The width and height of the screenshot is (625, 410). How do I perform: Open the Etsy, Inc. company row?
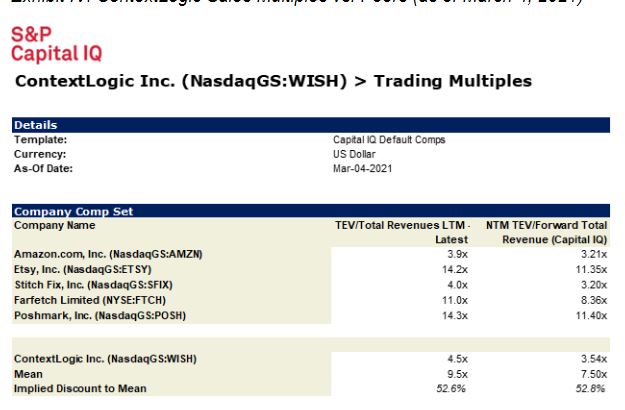92,269
